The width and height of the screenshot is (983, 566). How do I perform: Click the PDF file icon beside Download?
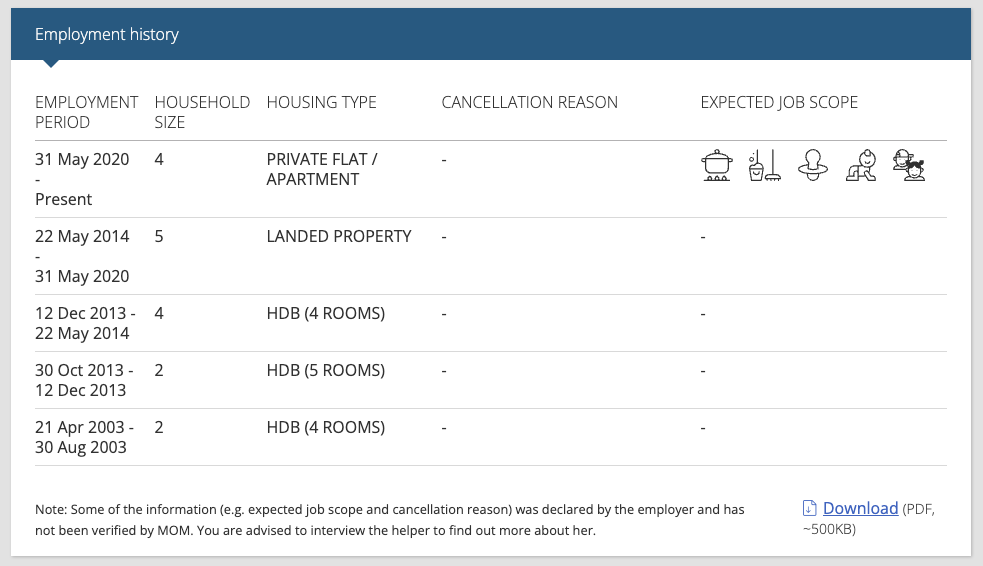click(x=809, y=508)
